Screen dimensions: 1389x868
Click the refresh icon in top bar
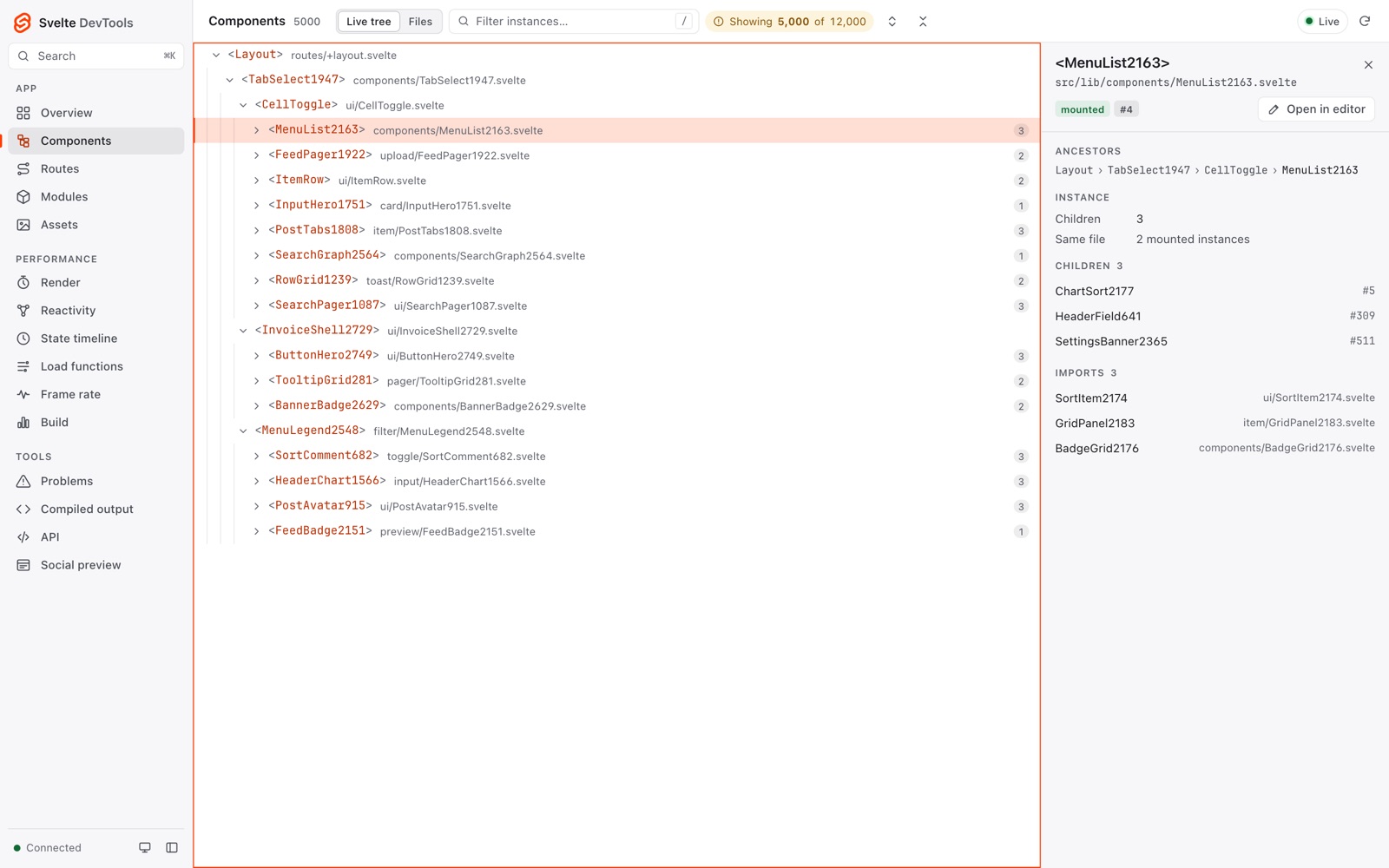point(1365,21)
